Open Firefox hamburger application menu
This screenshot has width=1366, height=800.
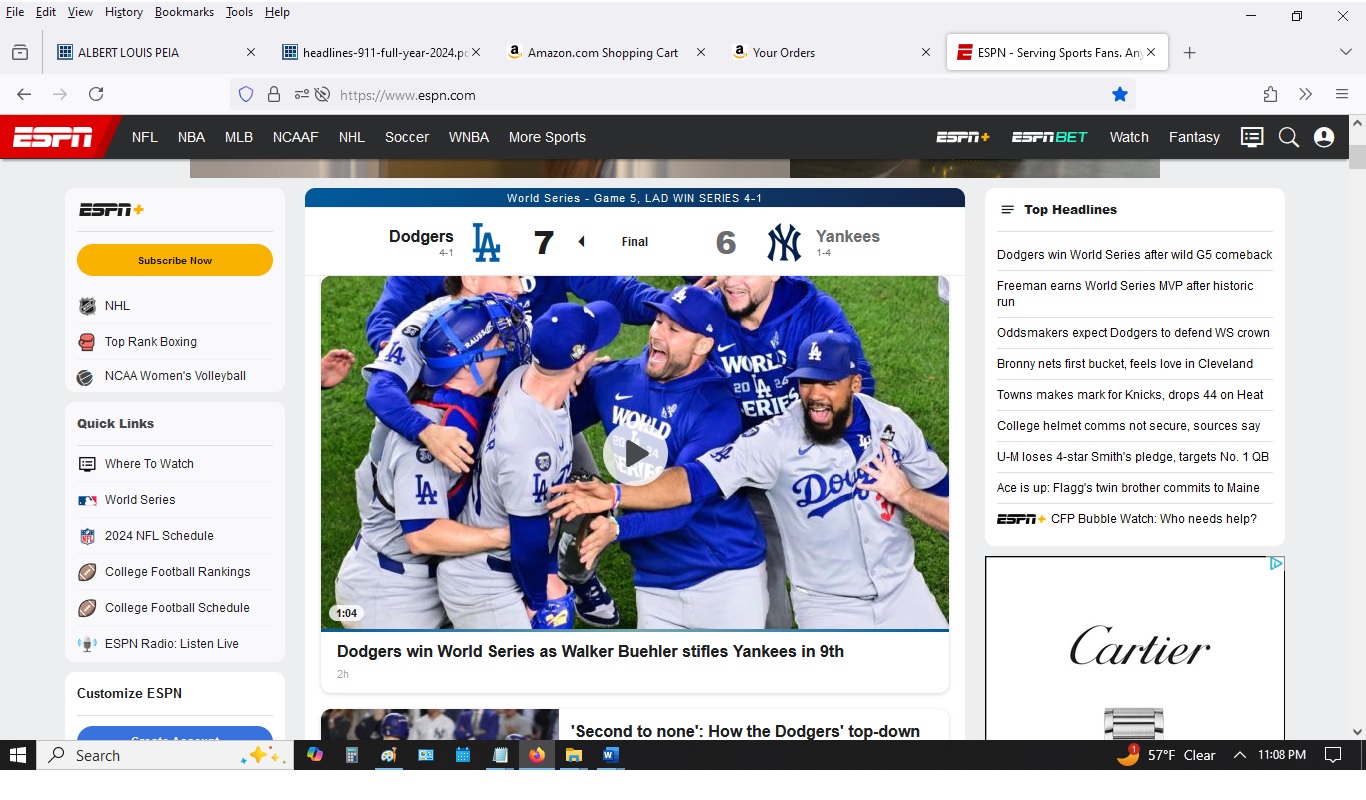[1342, 95]
